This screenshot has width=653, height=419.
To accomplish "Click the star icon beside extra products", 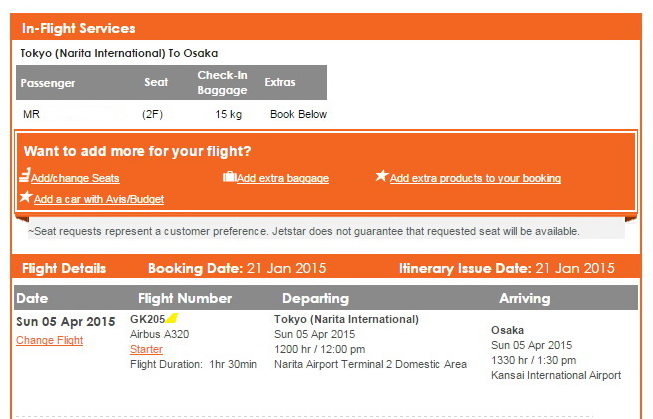I will [381, 176].
